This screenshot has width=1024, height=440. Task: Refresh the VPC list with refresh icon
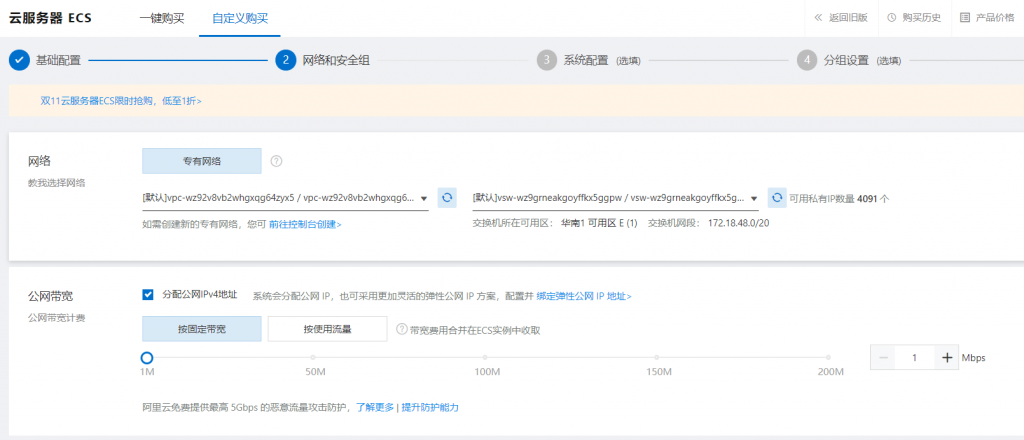[447, 197]
